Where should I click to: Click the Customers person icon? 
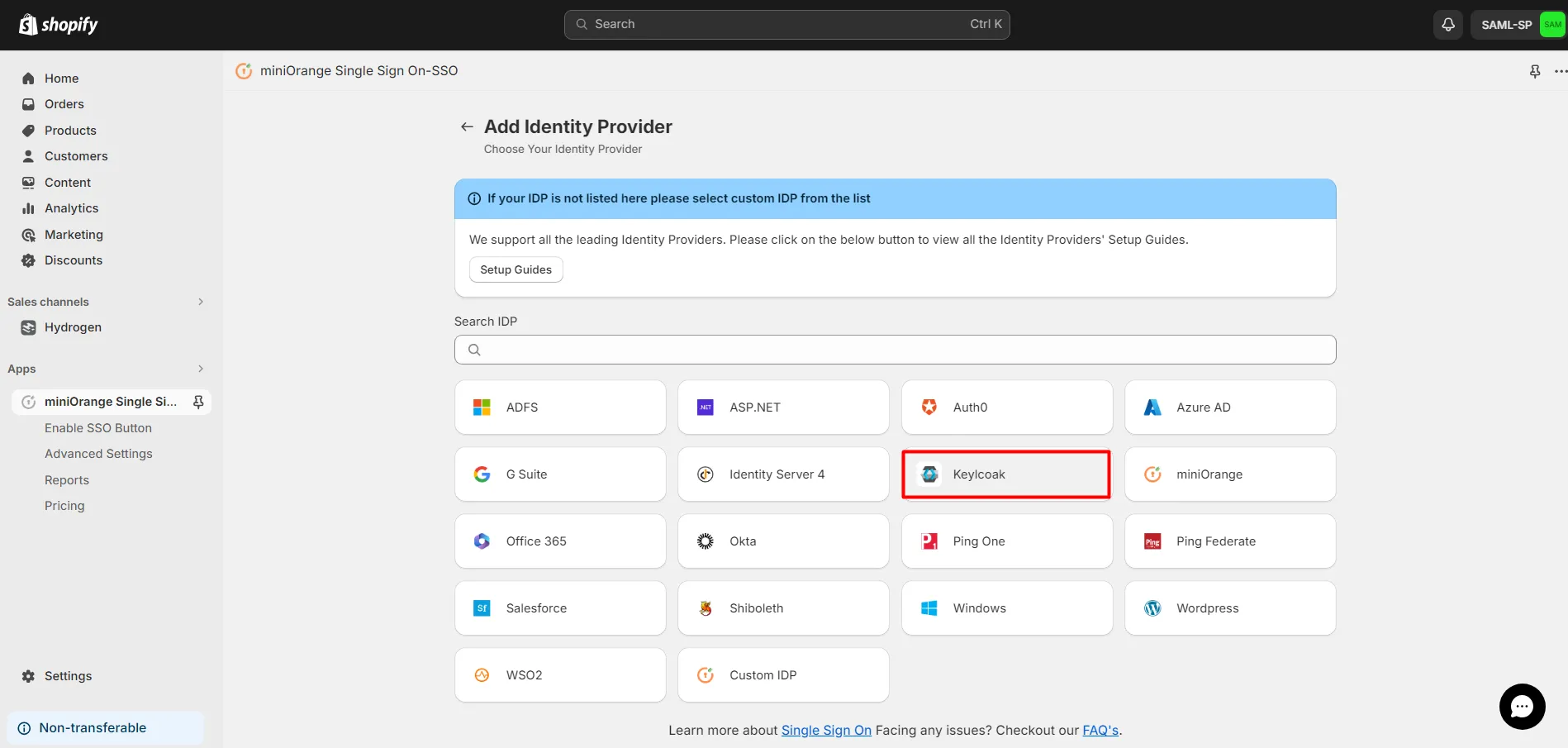pyautogui.click(x=28, y=156)
